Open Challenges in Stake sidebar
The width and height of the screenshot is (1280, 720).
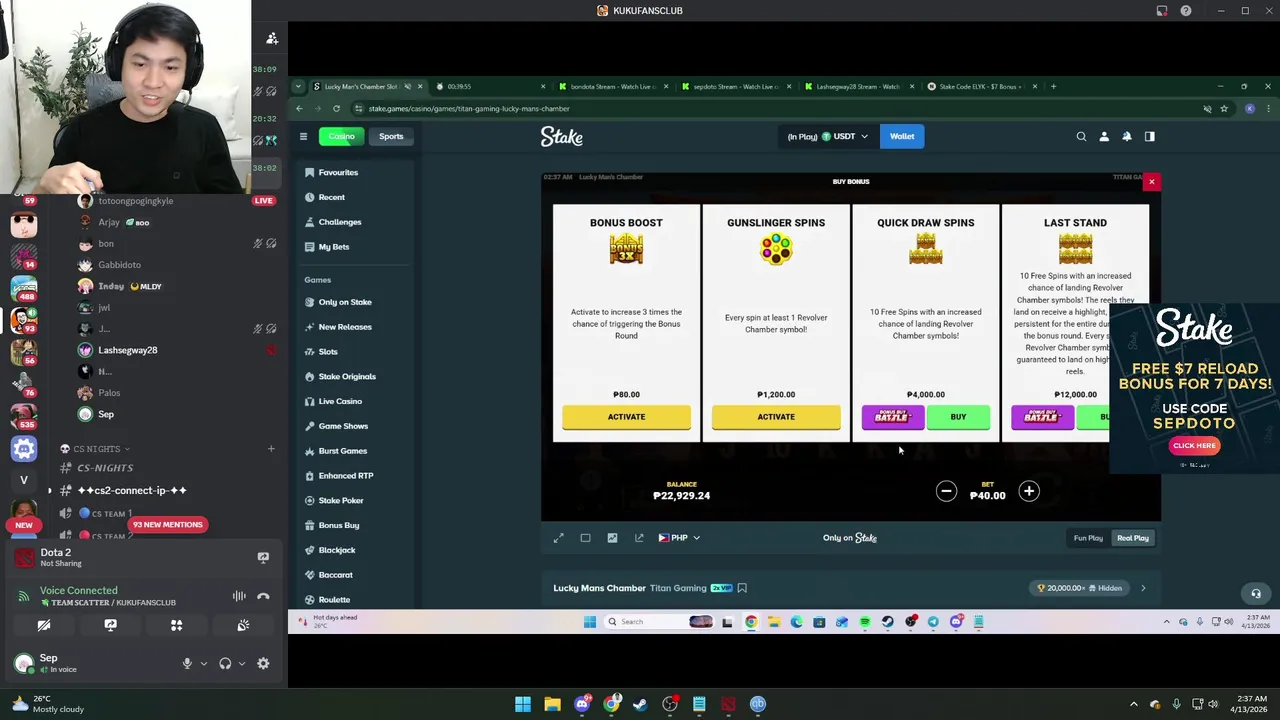[340, 222]
